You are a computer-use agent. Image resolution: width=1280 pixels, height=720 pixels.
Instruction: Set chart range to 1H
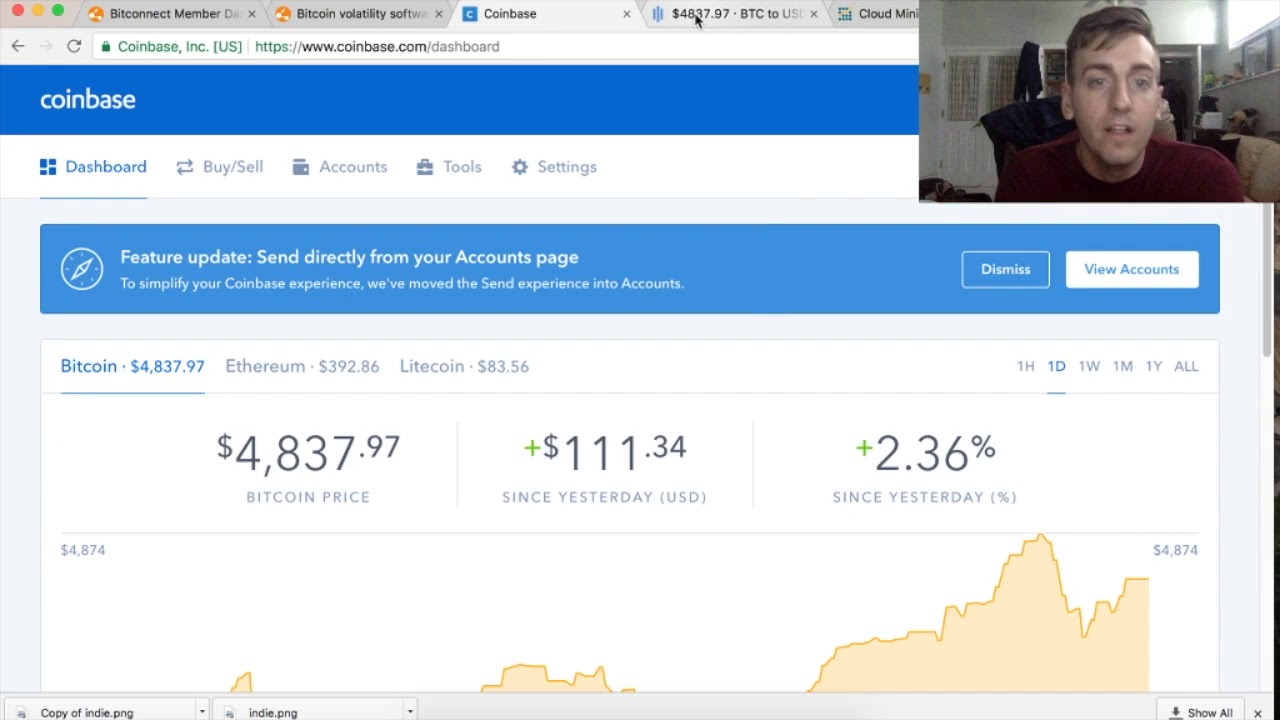point(1026,366)
